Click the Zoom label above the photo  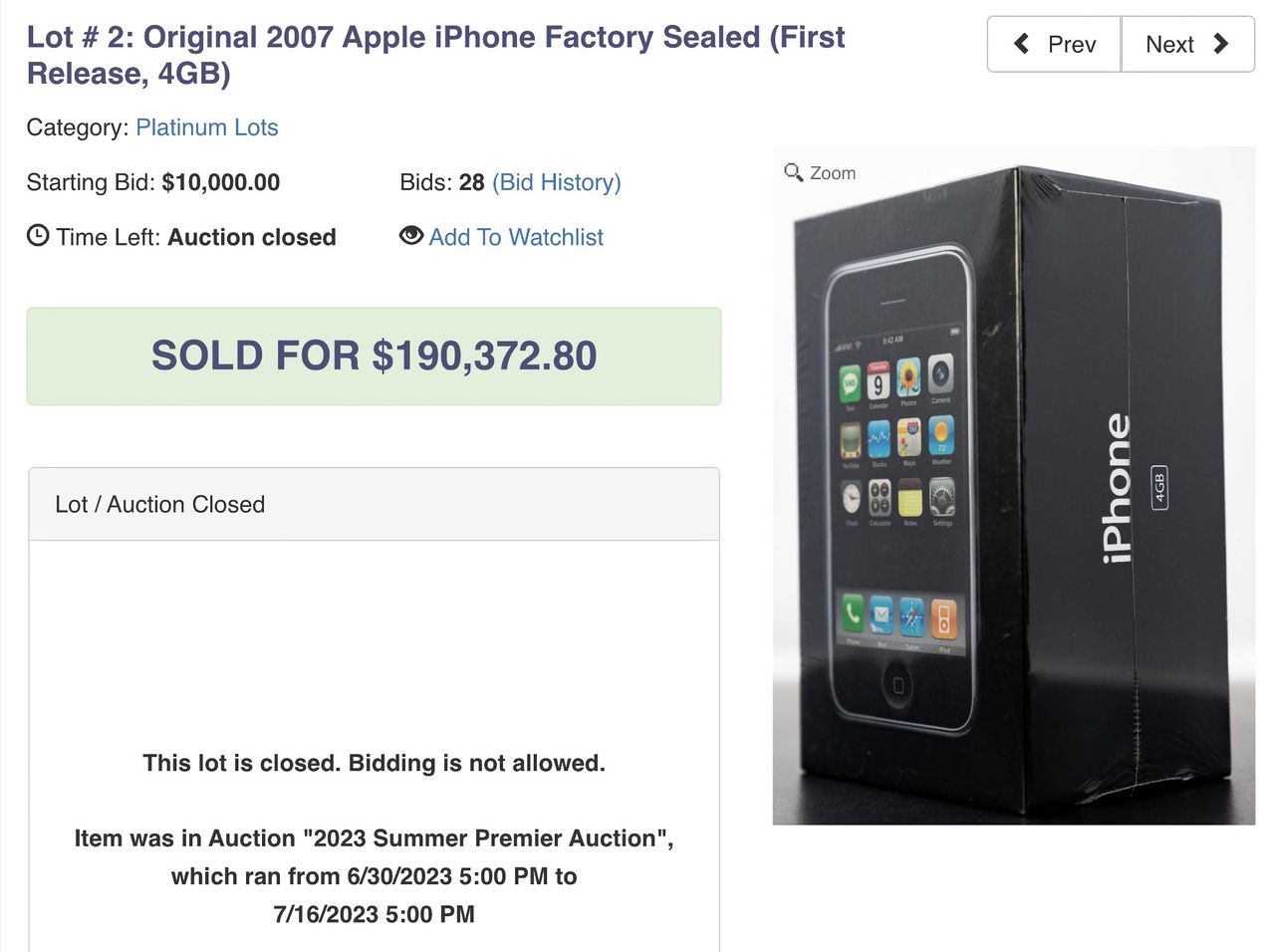point(832,173)
